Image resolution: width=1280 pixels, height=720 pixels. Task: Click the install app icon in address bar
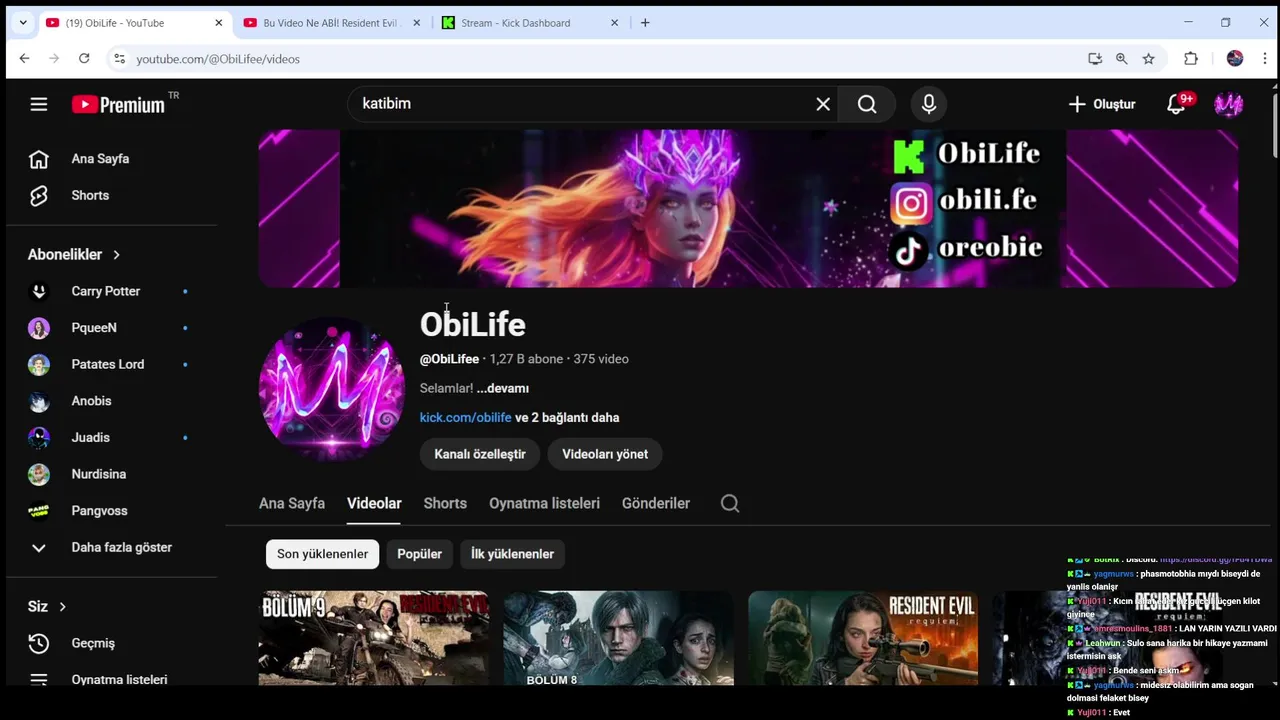[x=1095, y=59]
